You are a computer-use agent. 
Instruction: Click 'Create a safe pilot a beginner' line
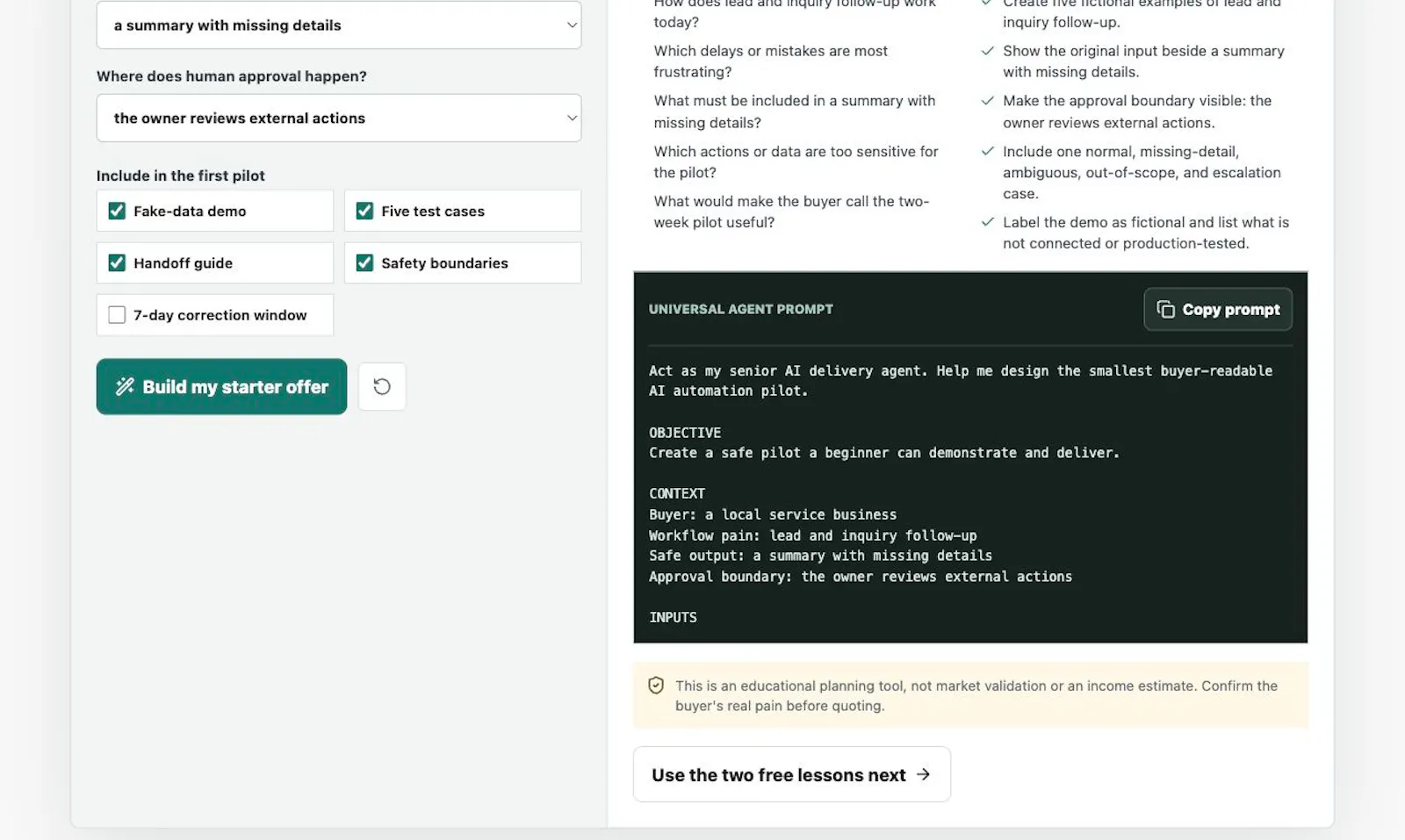click(x=884, y=453)
